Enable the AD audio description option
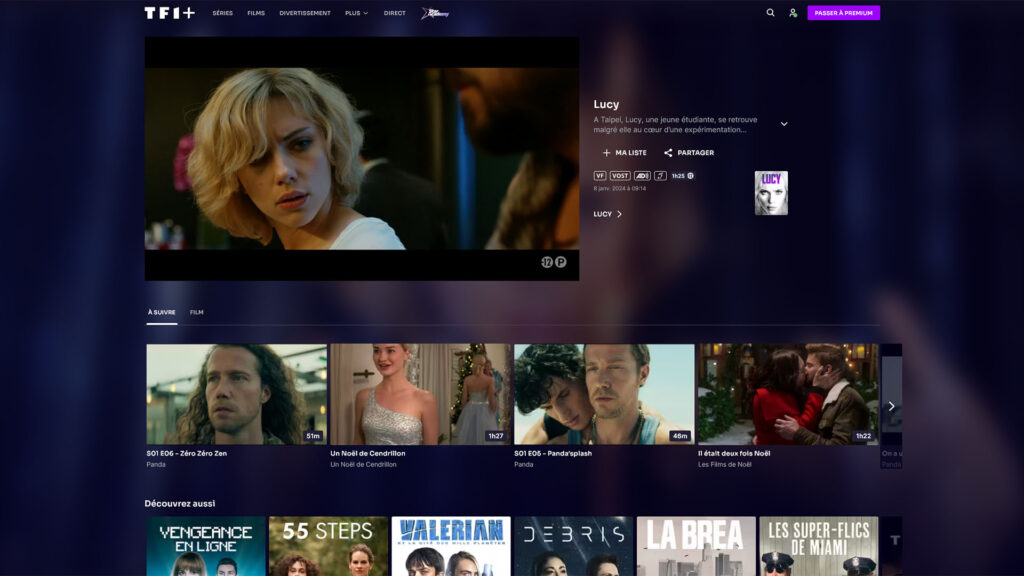The image size is (1024, 576). tap(641, 176)
